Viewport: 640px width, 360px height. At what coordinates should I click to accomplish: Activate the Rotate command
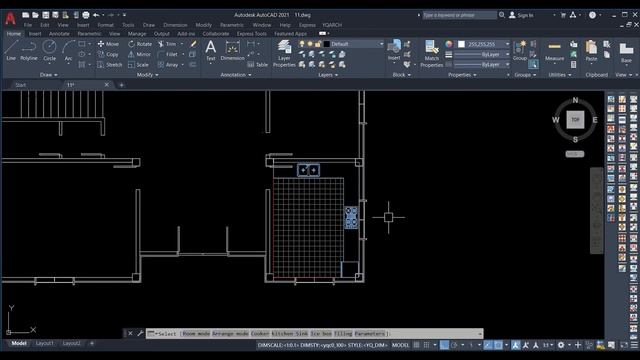pyautogui.click(x=140, y=44)
